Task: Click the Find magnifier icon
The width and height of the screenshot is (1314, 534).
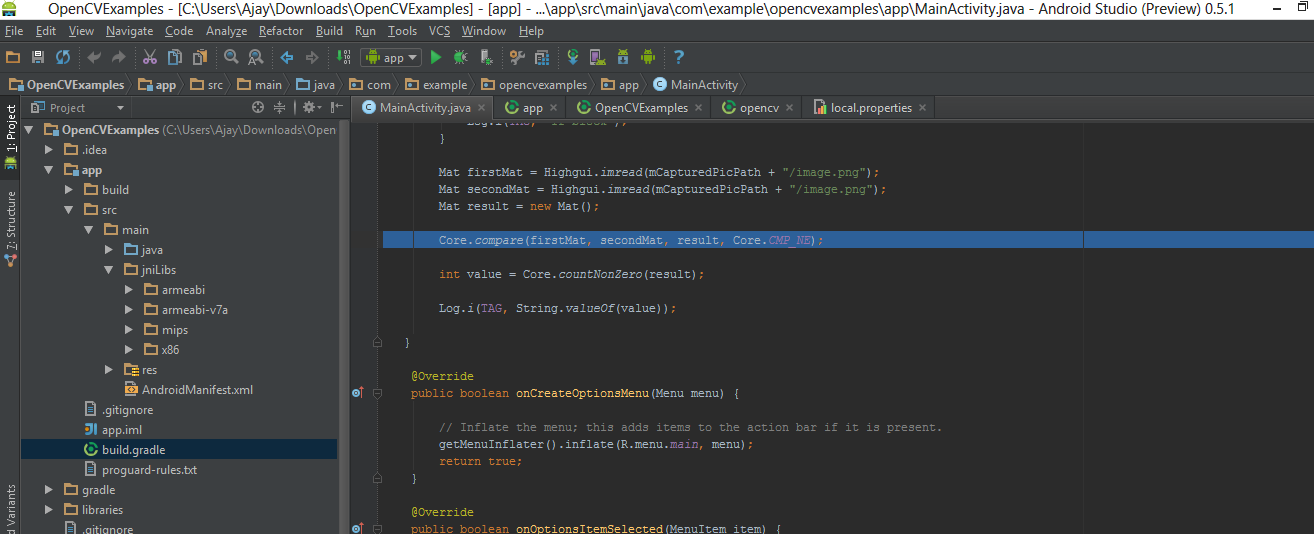Action: click(x=231, y=57)
